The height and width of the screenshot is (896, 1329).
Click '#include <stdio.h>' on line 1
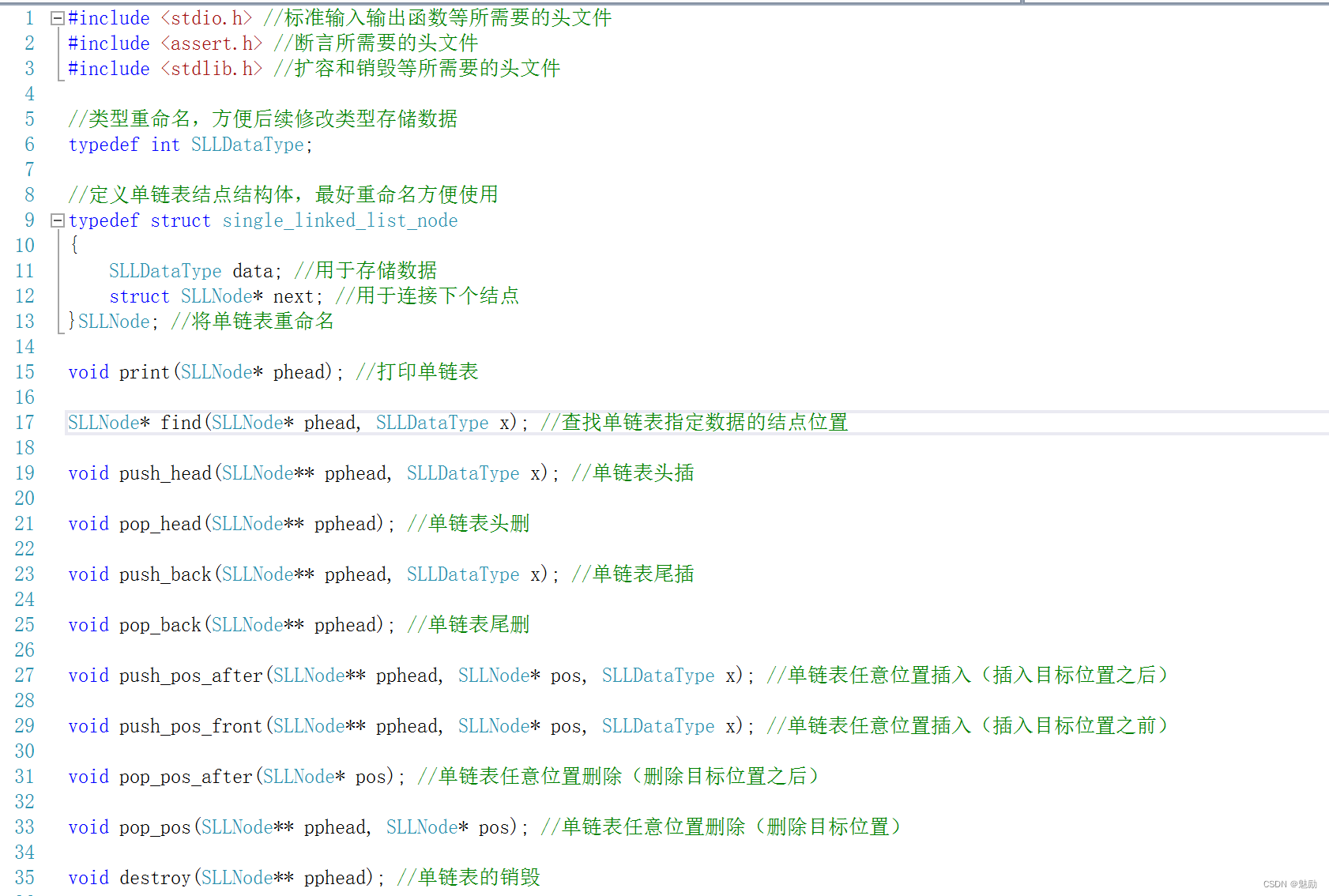point(160,18)
